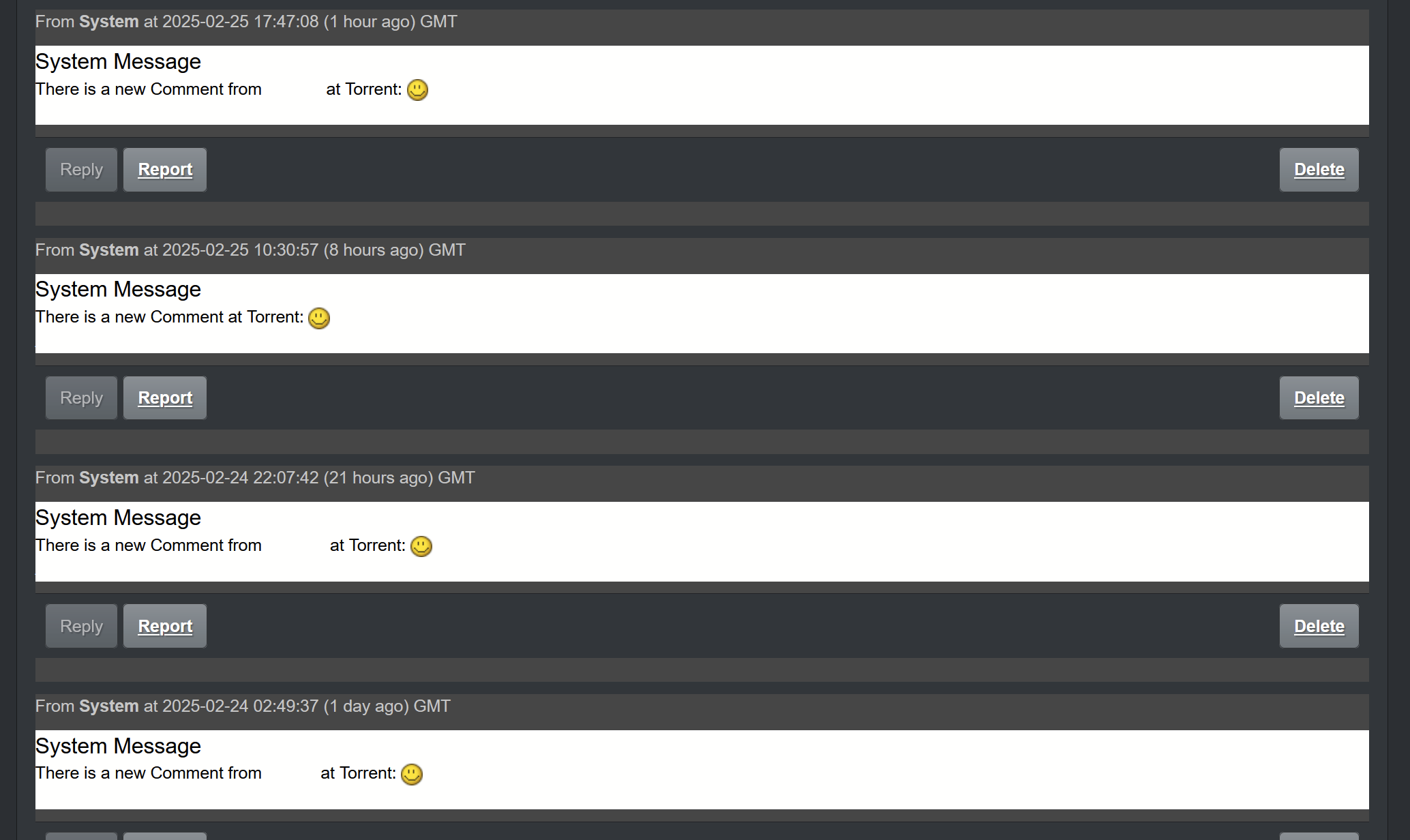Delete the message from 8 hours ago
Screen dimensions: 1410x840
(1319, 398)
